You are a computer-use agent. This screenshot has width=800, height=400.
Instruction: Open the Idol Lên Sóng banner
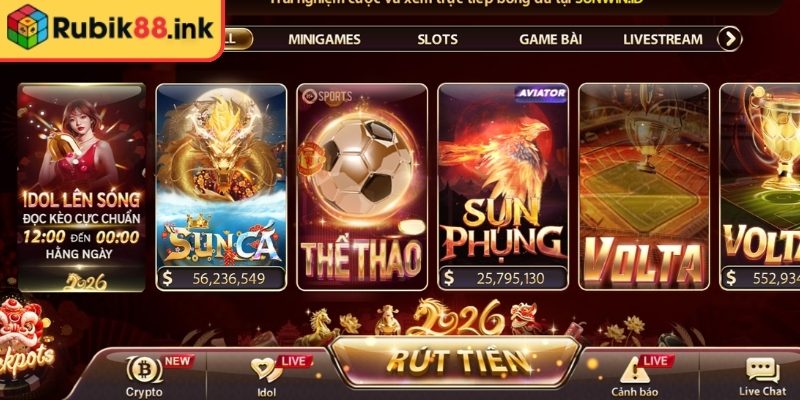[x=82, y=188]
